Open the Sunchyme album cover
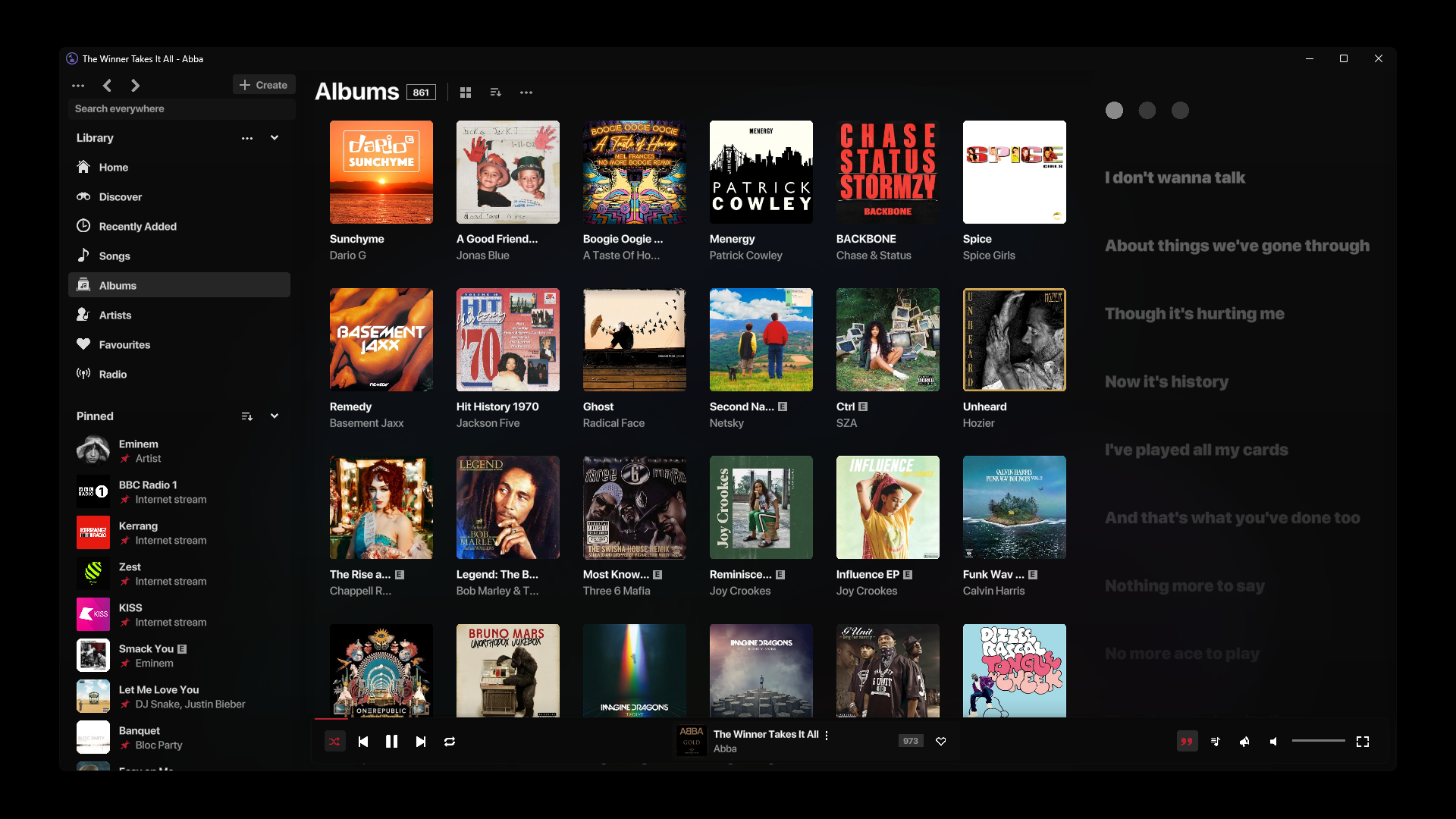 coord(381,172)
